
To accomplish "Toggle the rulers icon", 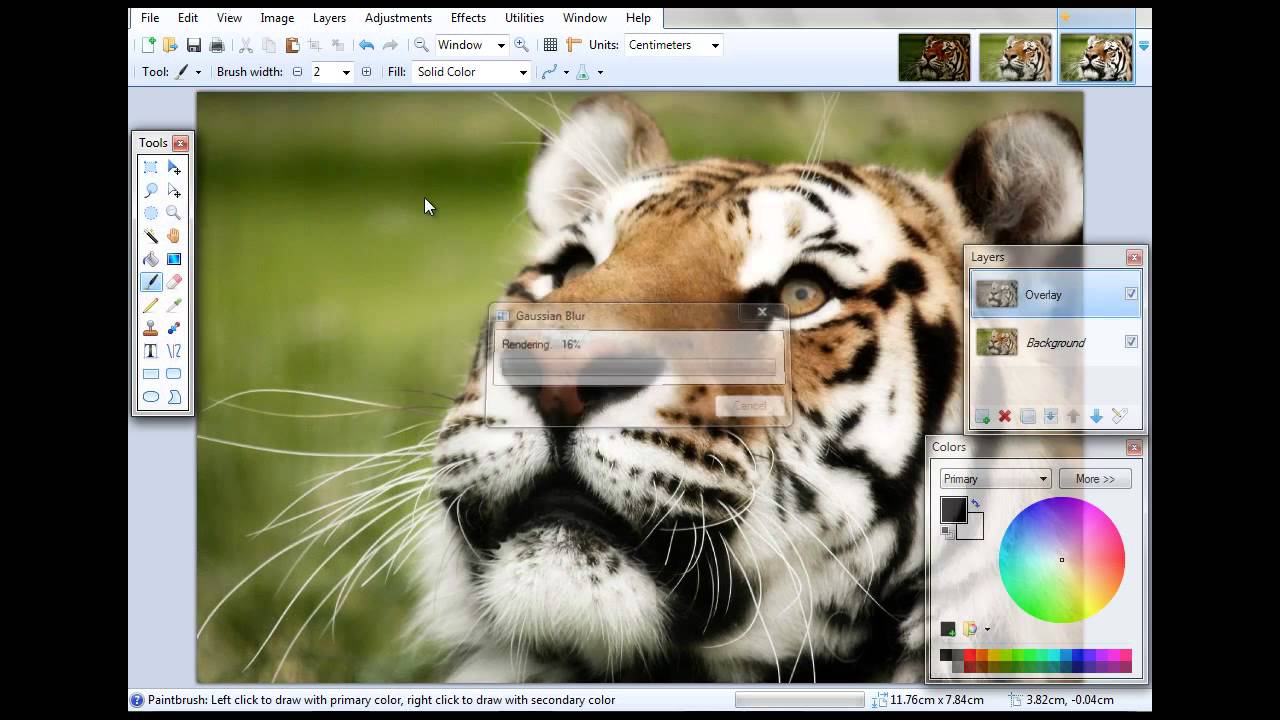I will coord(574,45).
